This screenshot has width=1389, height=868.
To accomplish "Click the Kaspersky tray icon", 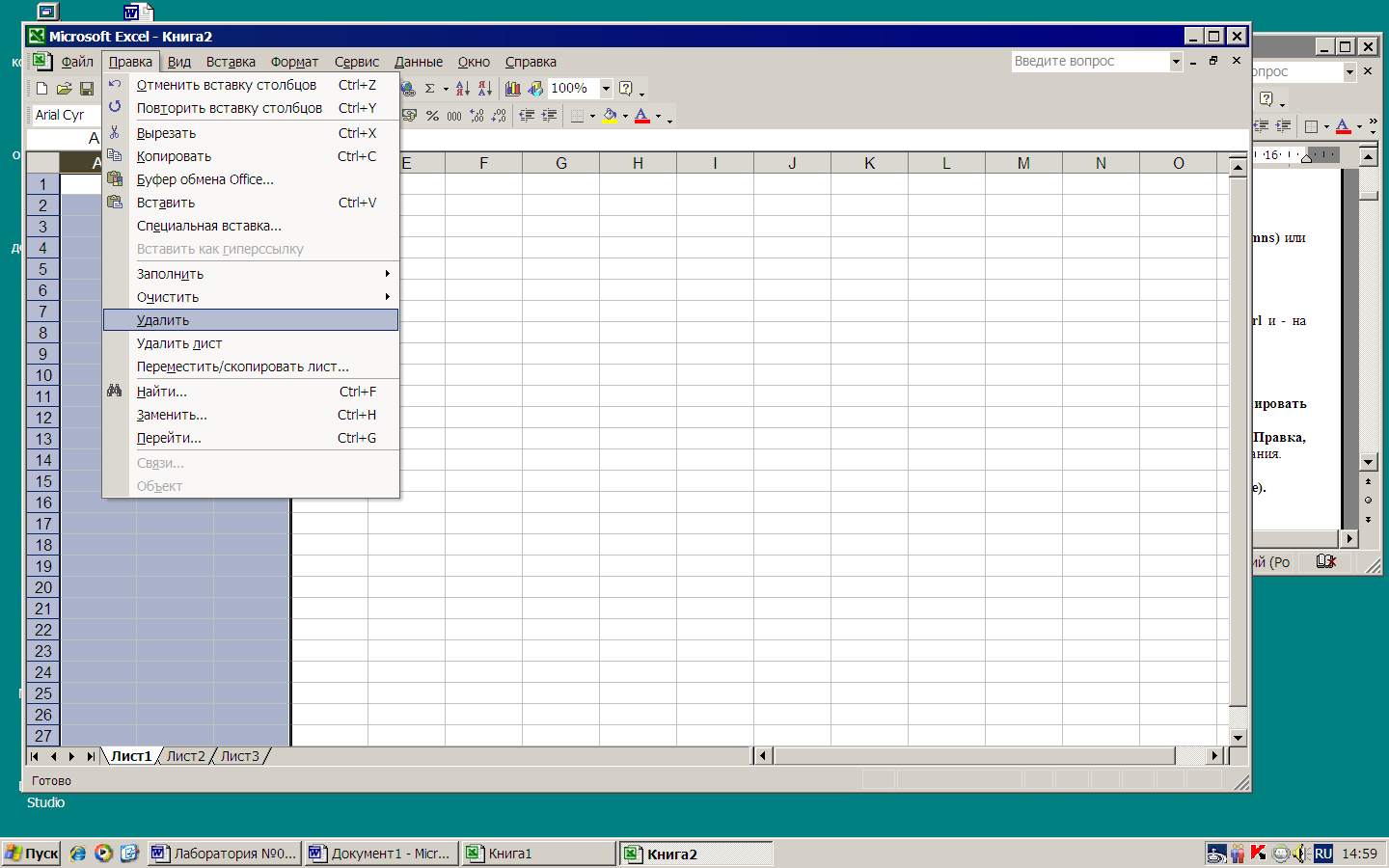I will point(1258,853).
